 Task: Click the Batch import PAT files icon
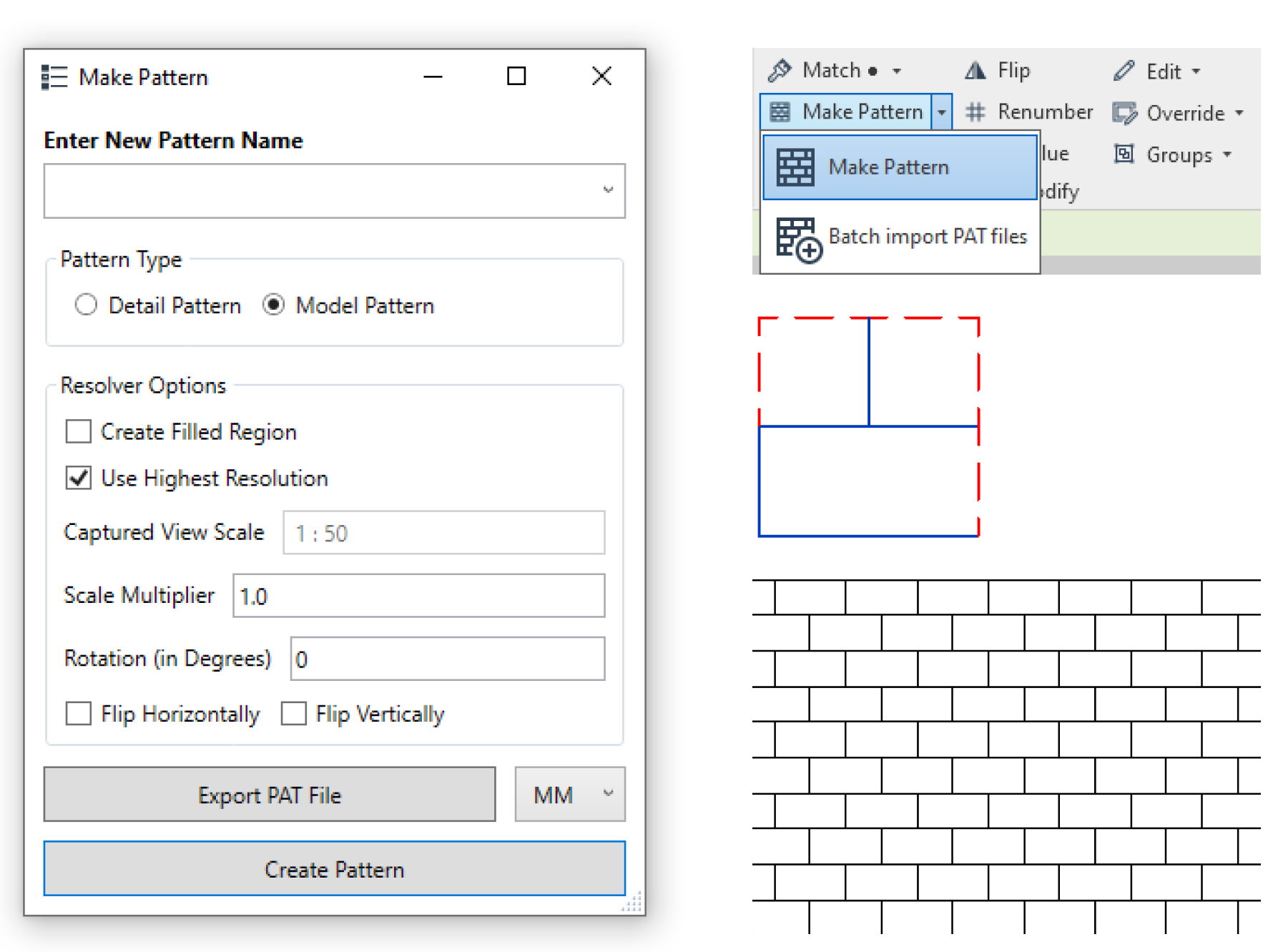pyautogui.click(x=796, y=237)
